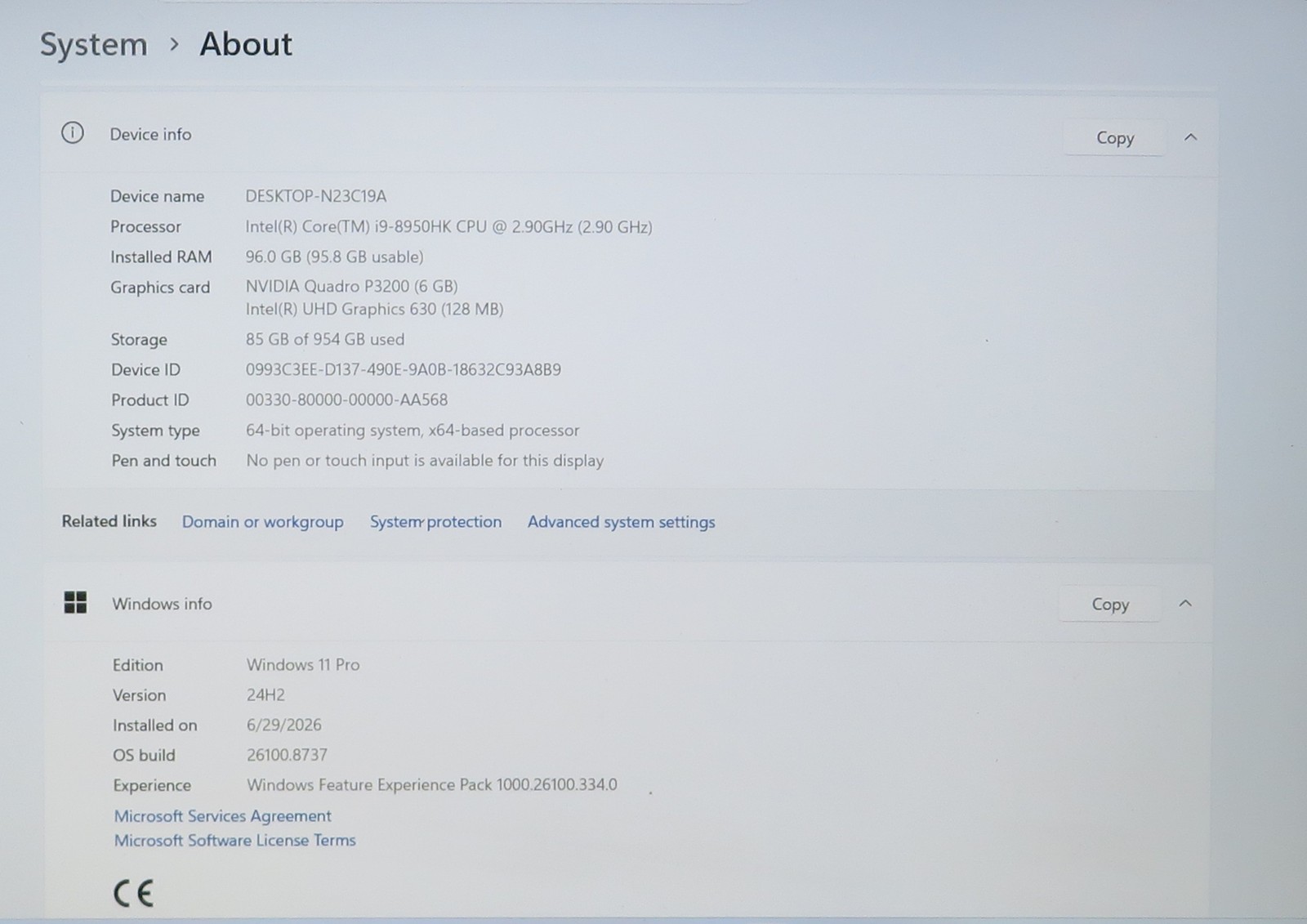Click the Experience label

click(152, 785)
